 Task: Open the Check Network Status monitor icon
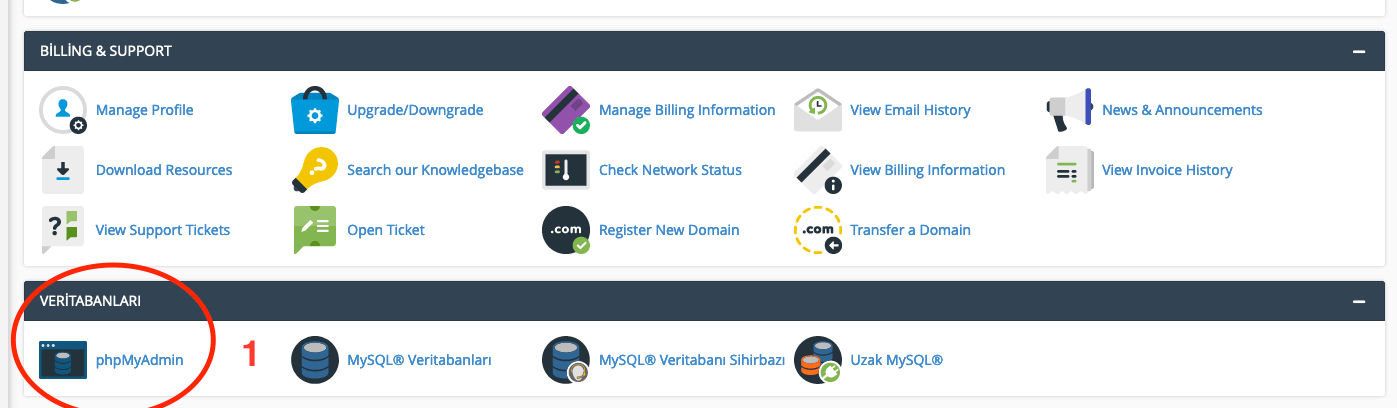[566, 170]
